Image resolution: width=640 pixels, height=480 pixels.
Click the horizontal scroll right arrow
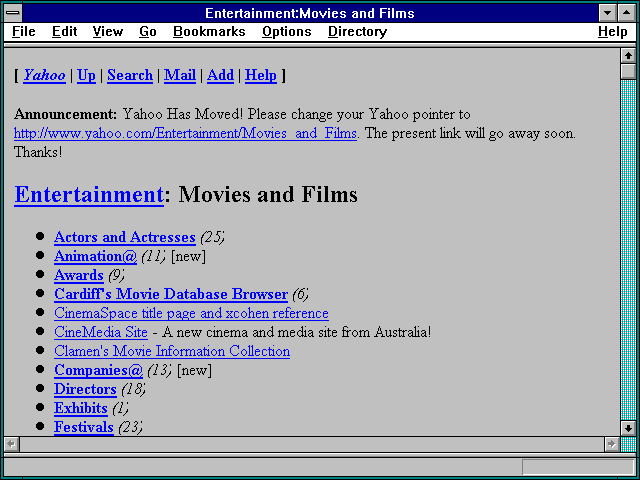coord(611,444)
